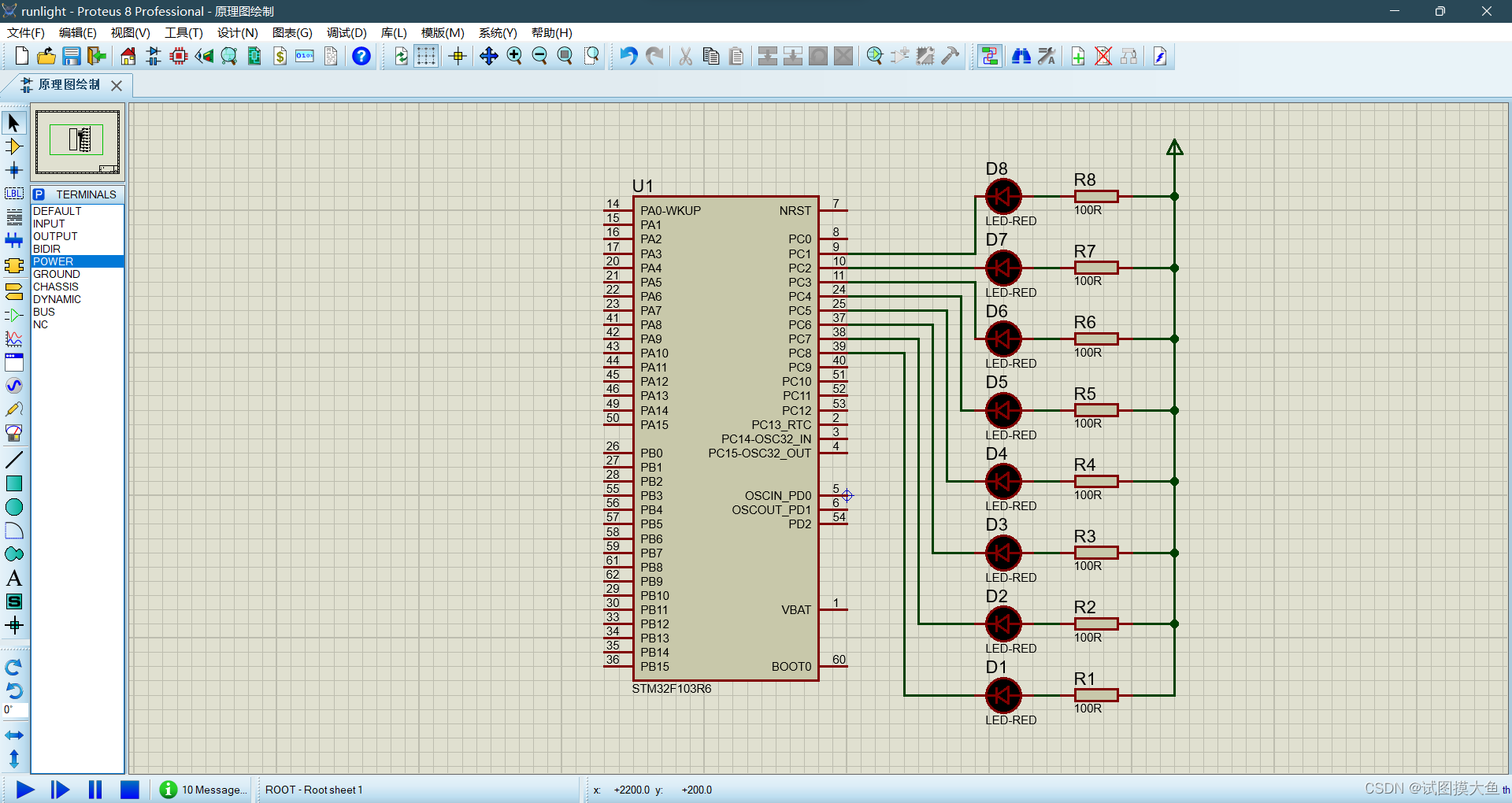Open the 文件(F) menu

[x=25, y=33]
